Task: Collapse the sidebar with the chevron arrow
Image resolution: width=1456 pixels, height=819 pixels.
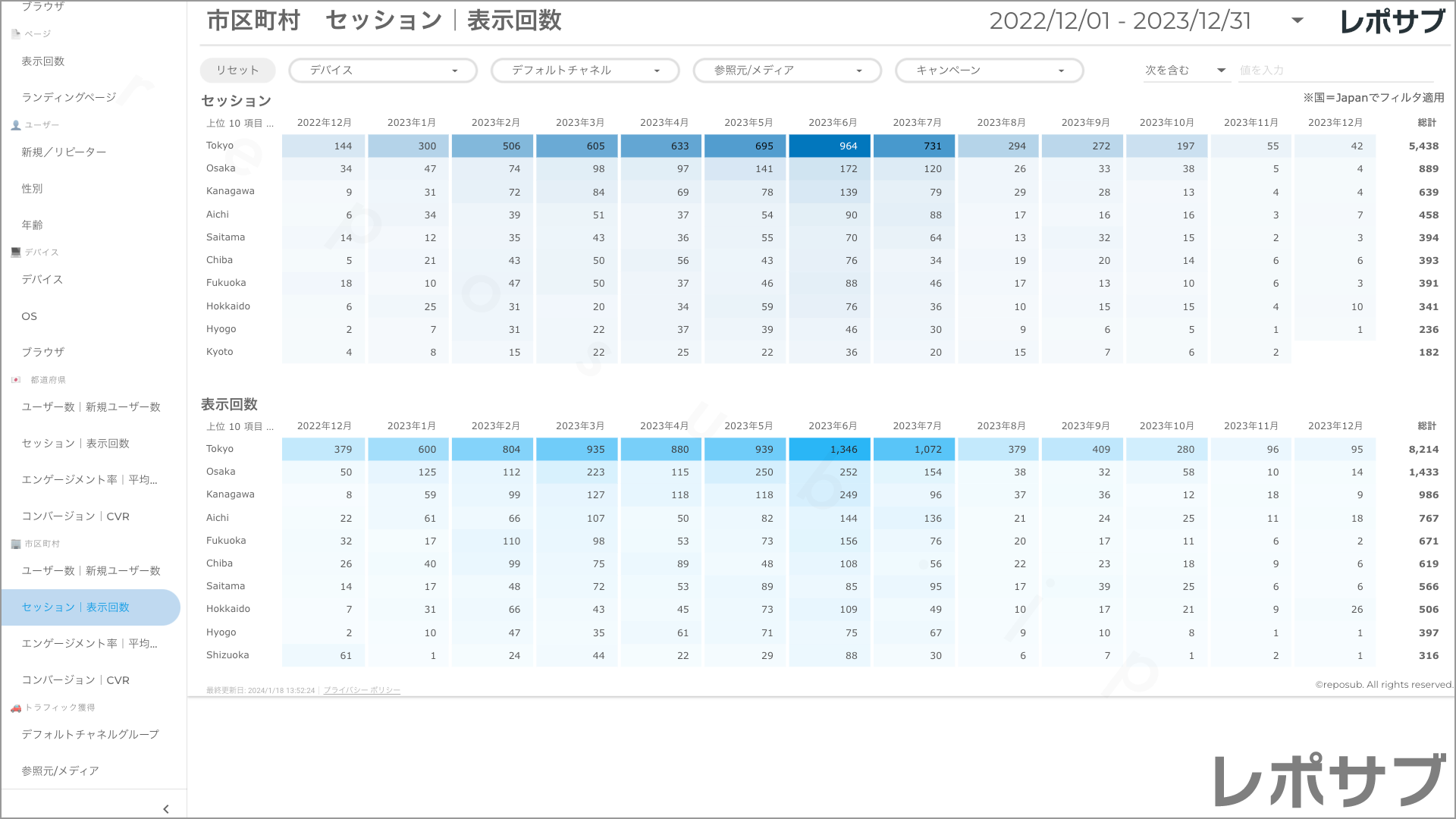Action: coord(166,809)
